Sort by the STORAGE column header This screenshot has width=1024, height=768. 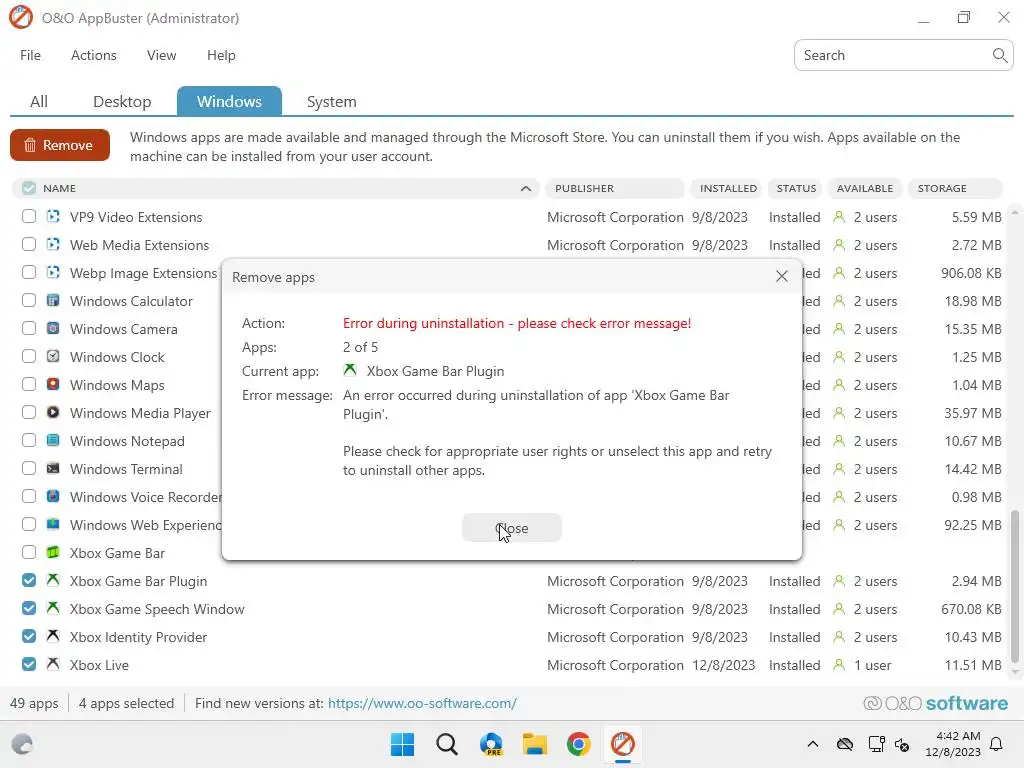tap(954, 188)
